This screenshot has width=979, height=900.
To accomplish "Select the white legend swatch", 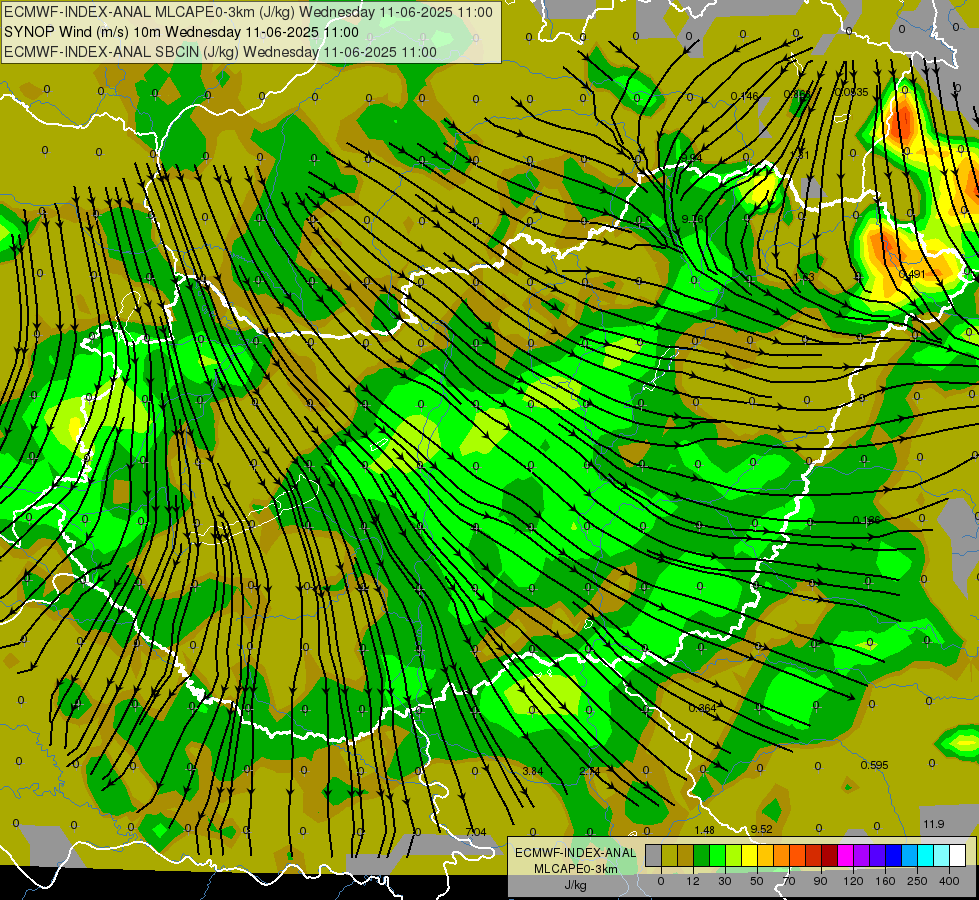I will click(958, 855).
